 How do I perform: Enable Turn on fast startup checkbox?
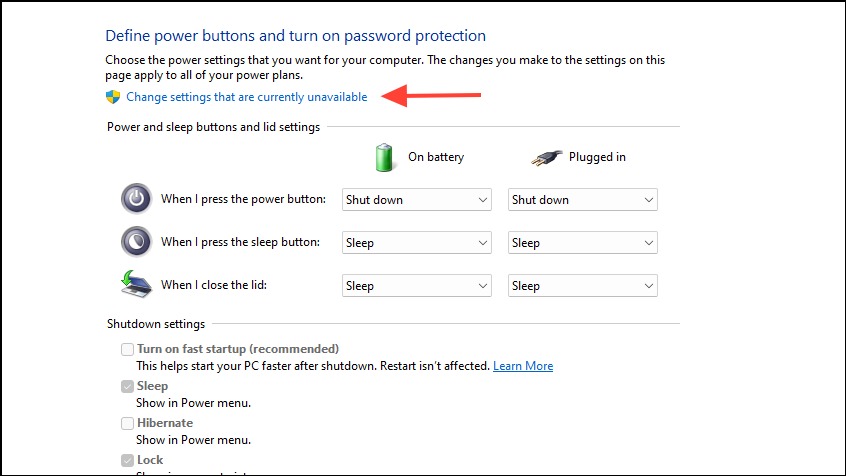click(127, 349)
